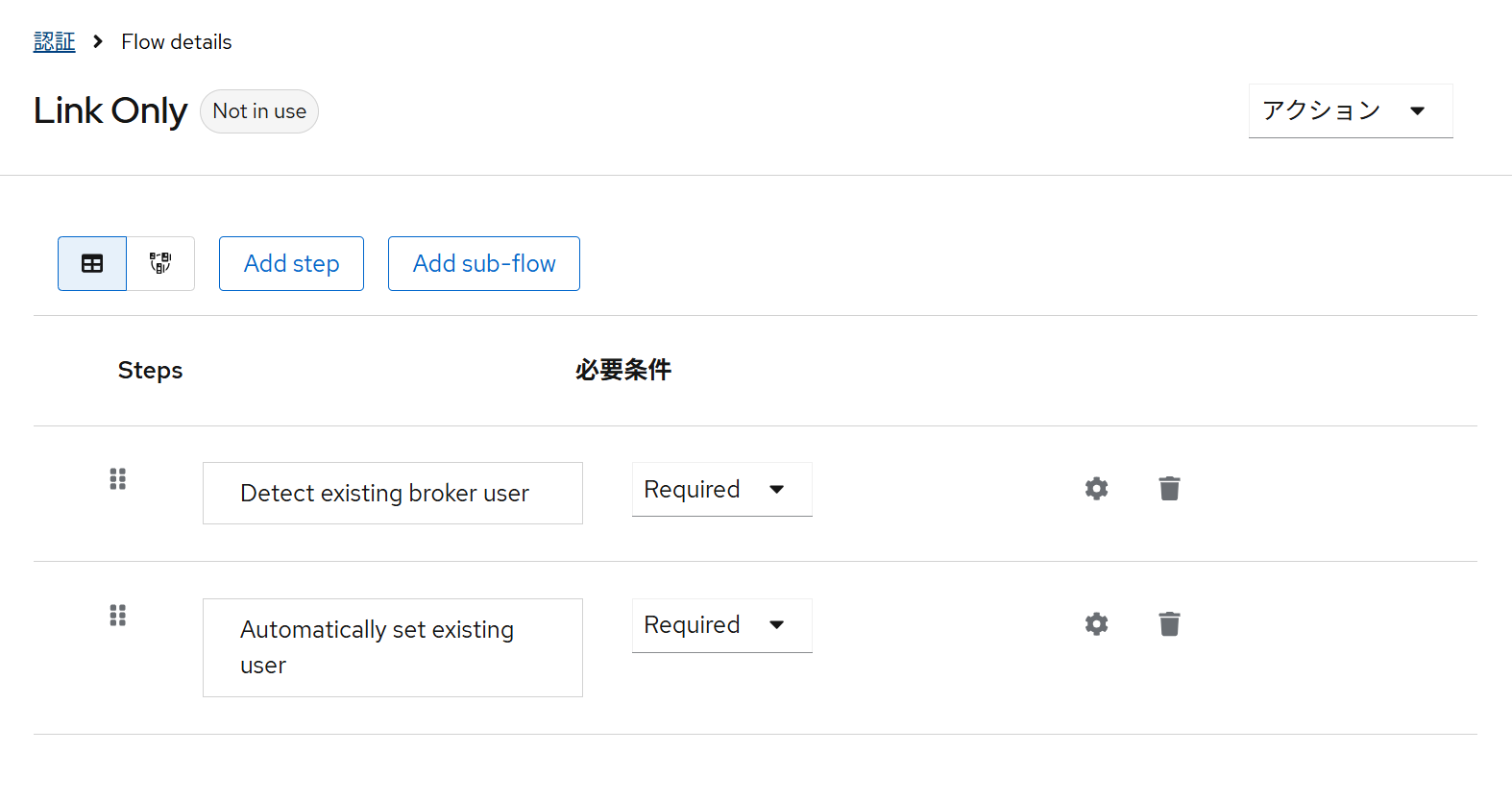Switch to flow diagram view
Image resolution: width=1512 pixels, height=801 pixels.
(x=160, y=263)
